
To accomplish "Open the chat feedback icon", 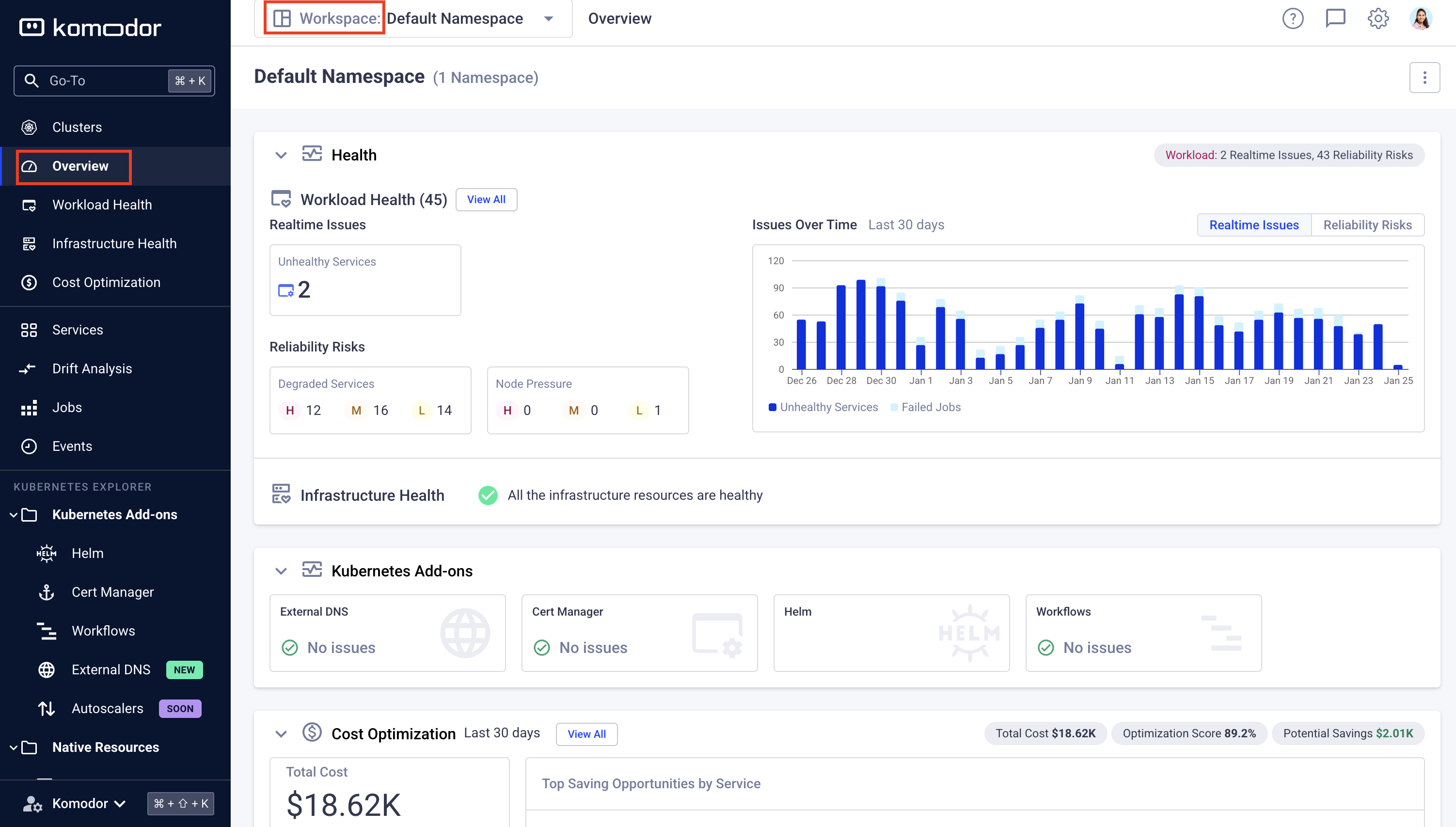I will 1335,19.
